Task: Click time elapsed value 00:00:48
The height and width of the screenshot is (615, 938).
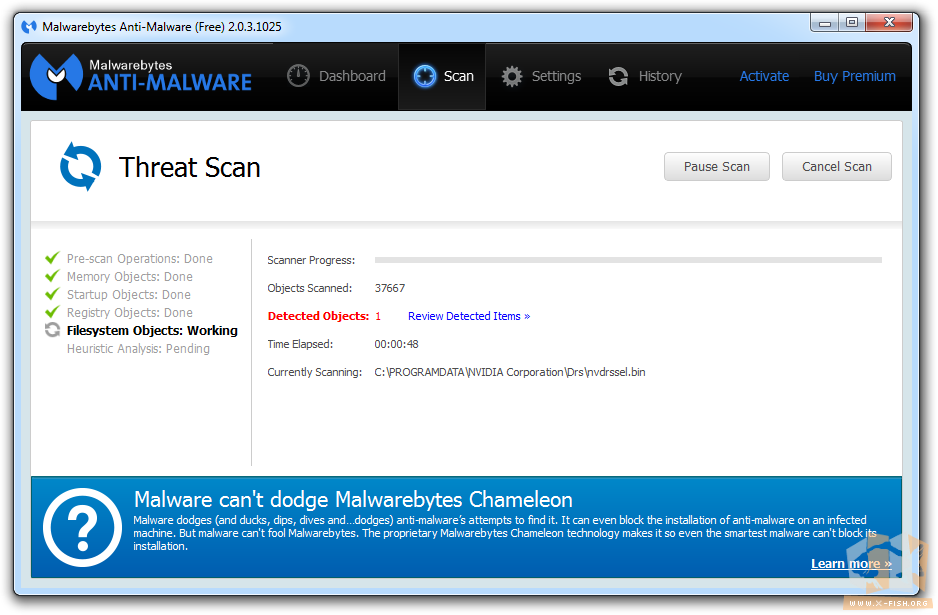Action: tap(396, 344)
